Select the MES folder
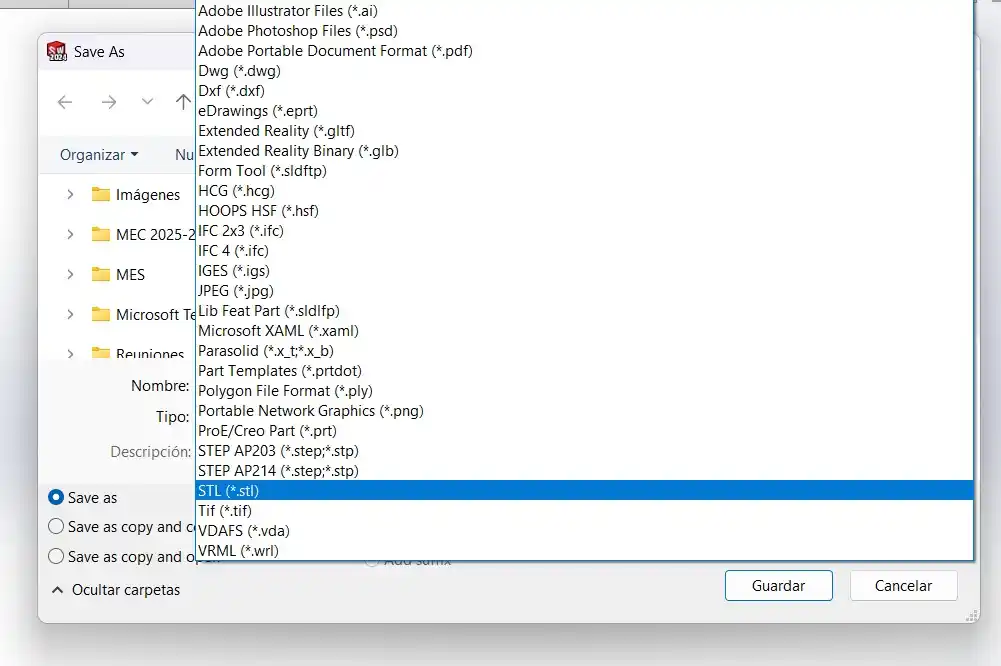The image size is (1001, 666). 118,275
